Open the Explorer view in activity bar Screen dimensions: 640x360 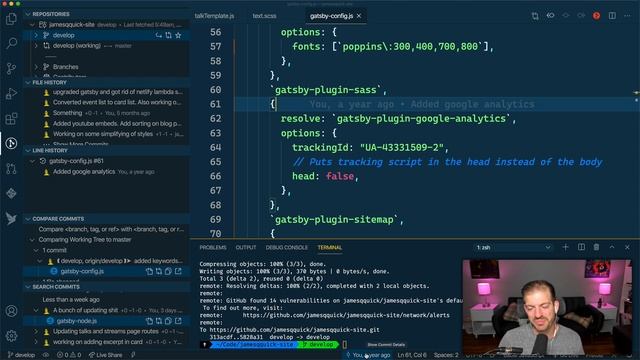pos(11,18)
